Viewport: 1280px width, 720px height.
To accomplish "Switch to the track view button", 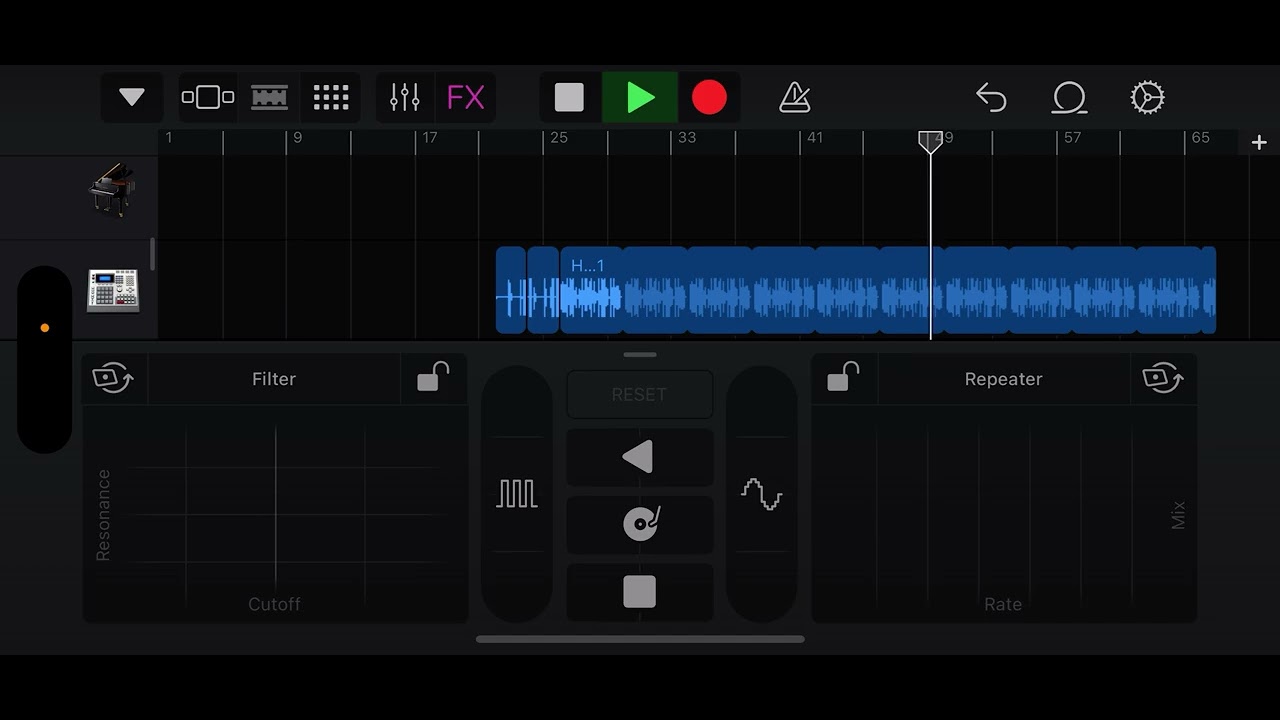I will [208, 97].
